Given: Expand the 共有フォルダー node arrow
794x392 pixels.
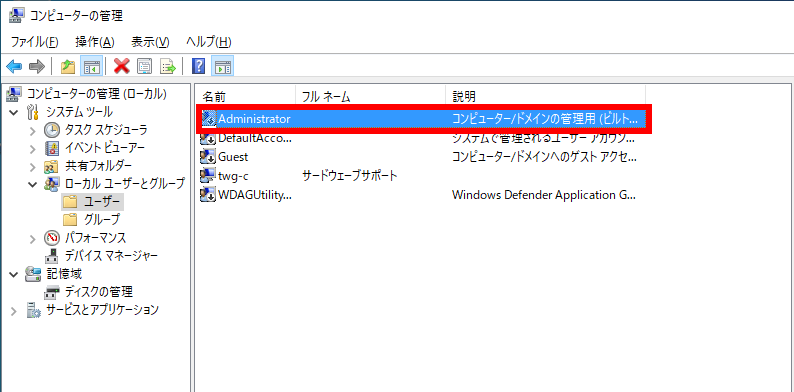Looking at the screenshot, I should point(33,167).
